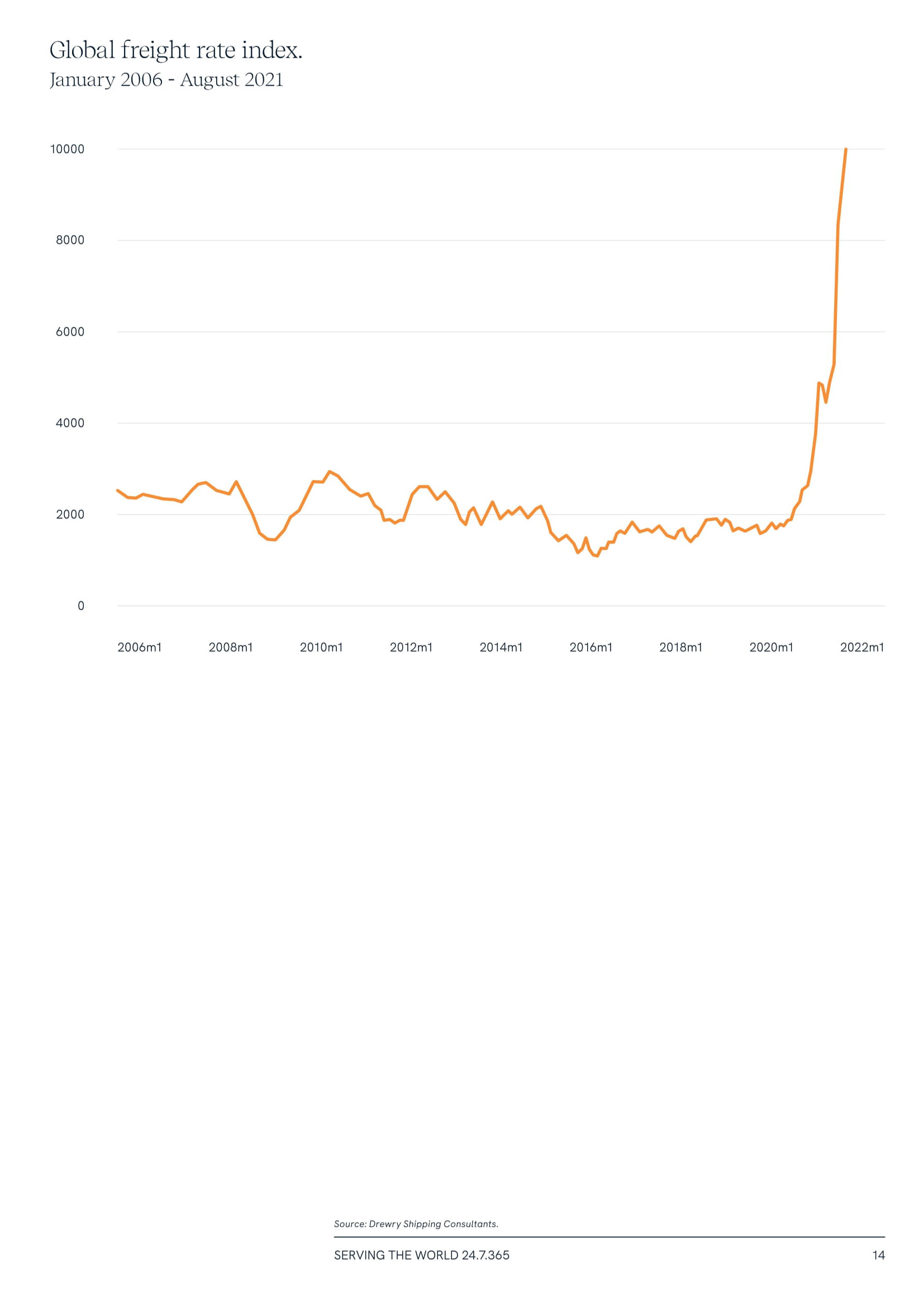Select the 2016m1 x-axis label
Image resolution: width=924 pixels, height=1307 pixels.
[590, 647]
